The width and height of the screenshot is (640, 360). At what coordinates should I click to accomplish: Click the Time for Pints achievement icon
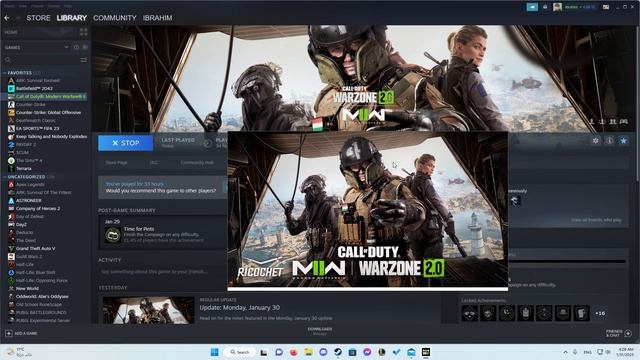(112, 235)
